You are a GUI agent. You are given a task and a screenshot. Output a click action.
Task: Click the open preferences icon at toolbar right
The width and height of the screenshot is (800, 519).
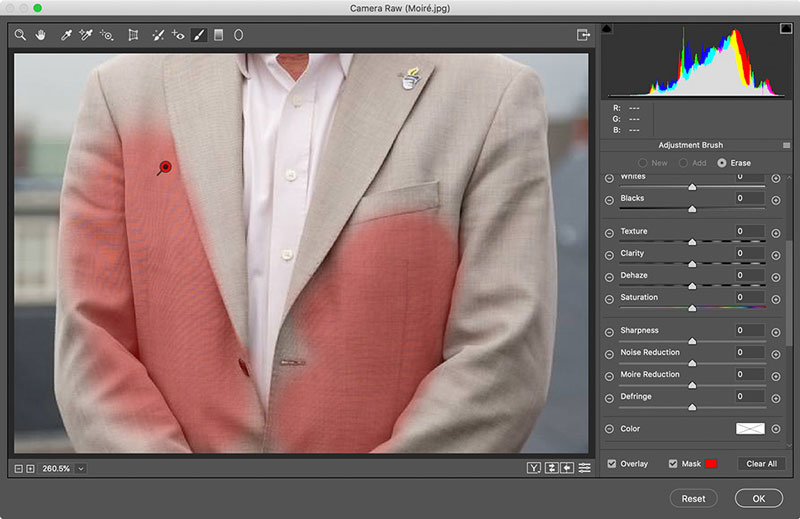583,35
